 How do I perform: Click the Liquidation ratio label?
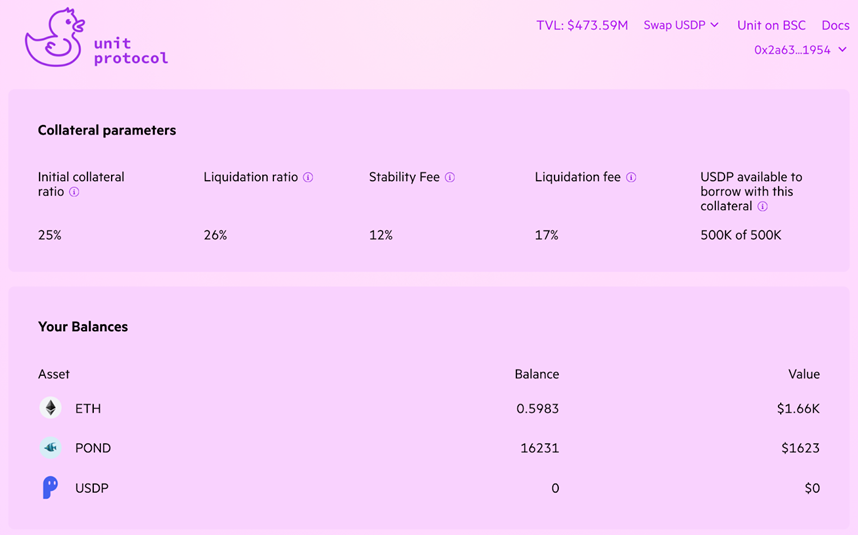point(251,177)
